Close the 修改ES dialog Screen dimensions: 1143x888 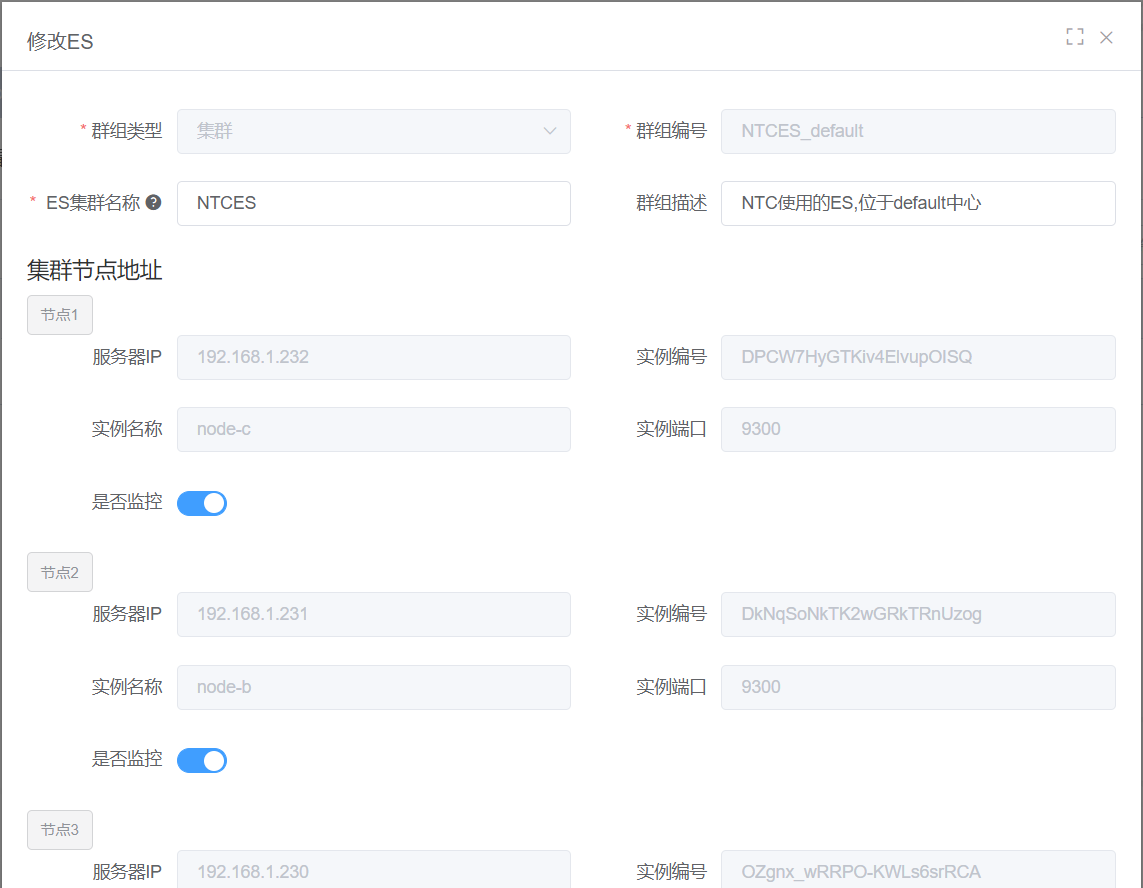1106,37
